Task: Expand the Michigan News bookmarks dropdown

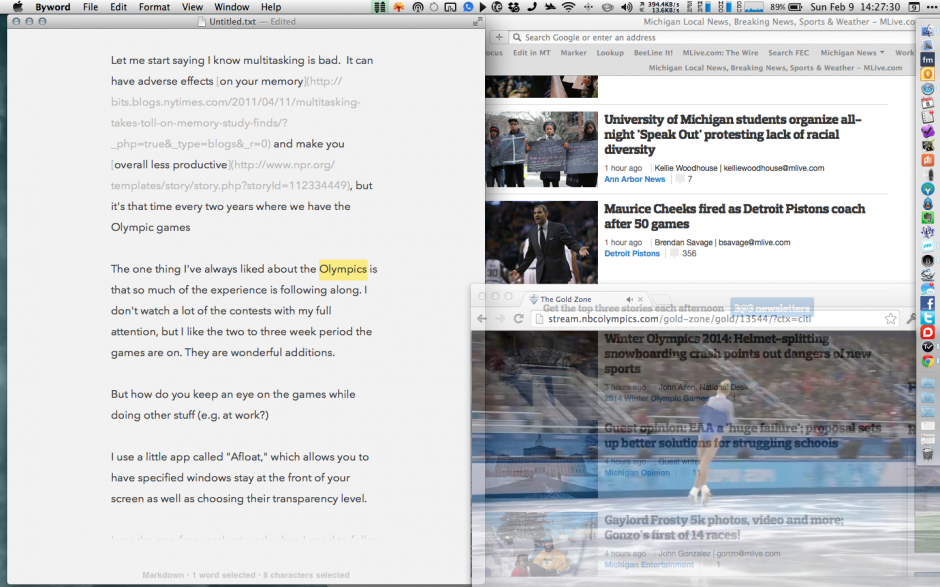Action: (852, 53)
